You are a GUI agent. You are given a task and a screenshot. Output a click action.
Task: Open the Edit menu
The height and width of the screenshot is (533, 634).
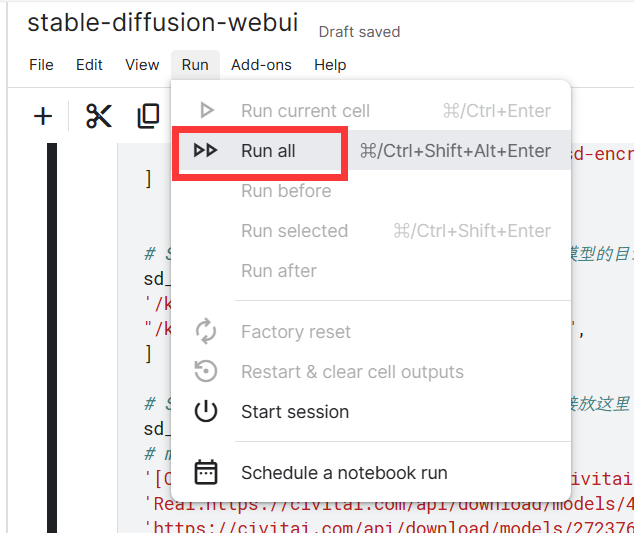click(x=89, y=65)
